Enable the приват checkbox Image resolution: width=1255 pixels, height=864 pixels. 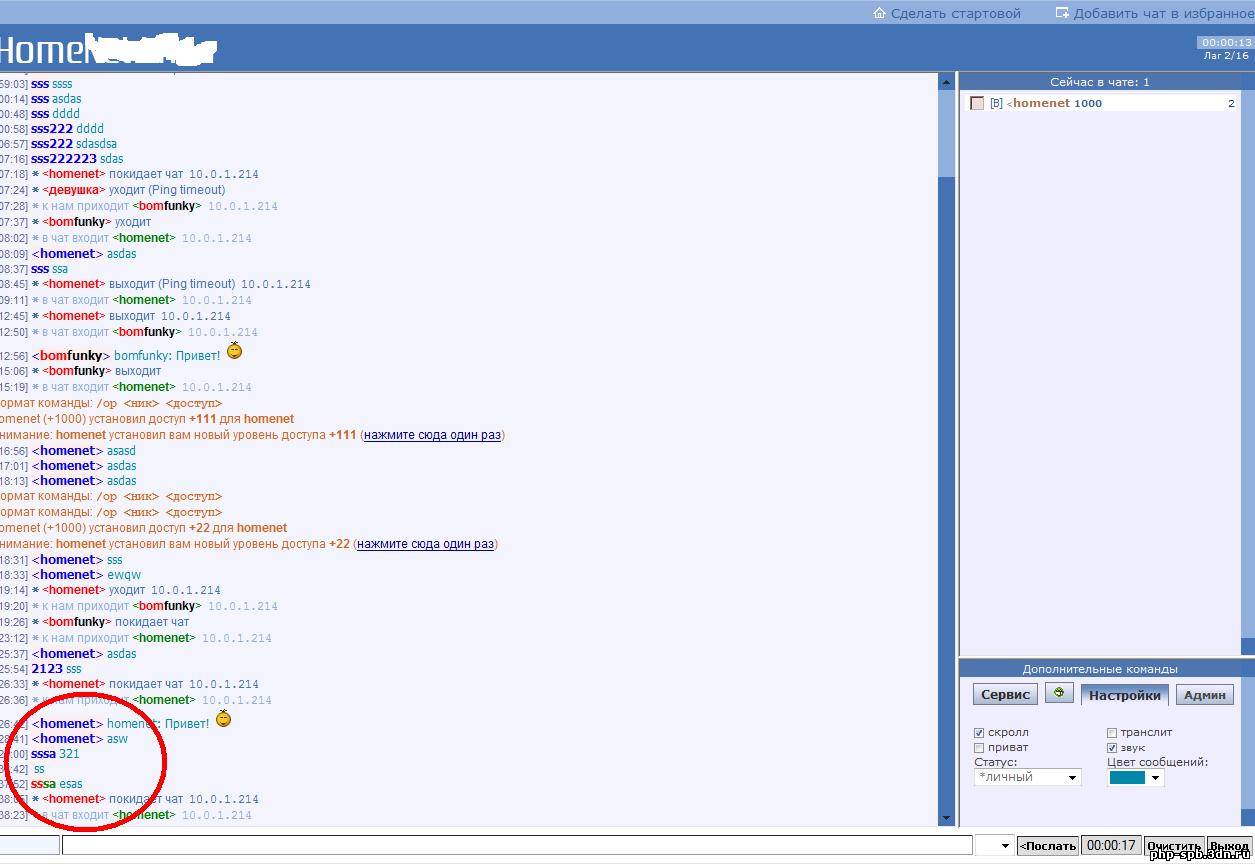click(x=979, y=748)
